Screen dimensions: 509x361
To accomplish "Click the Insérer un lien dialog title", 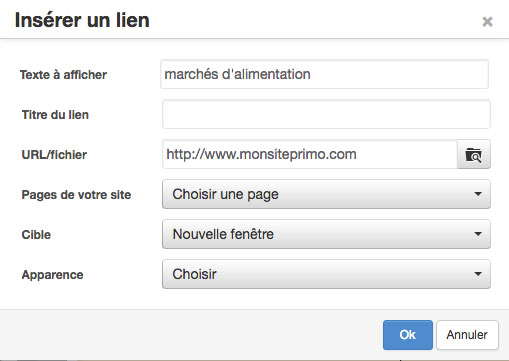I will tap(82, 20).
